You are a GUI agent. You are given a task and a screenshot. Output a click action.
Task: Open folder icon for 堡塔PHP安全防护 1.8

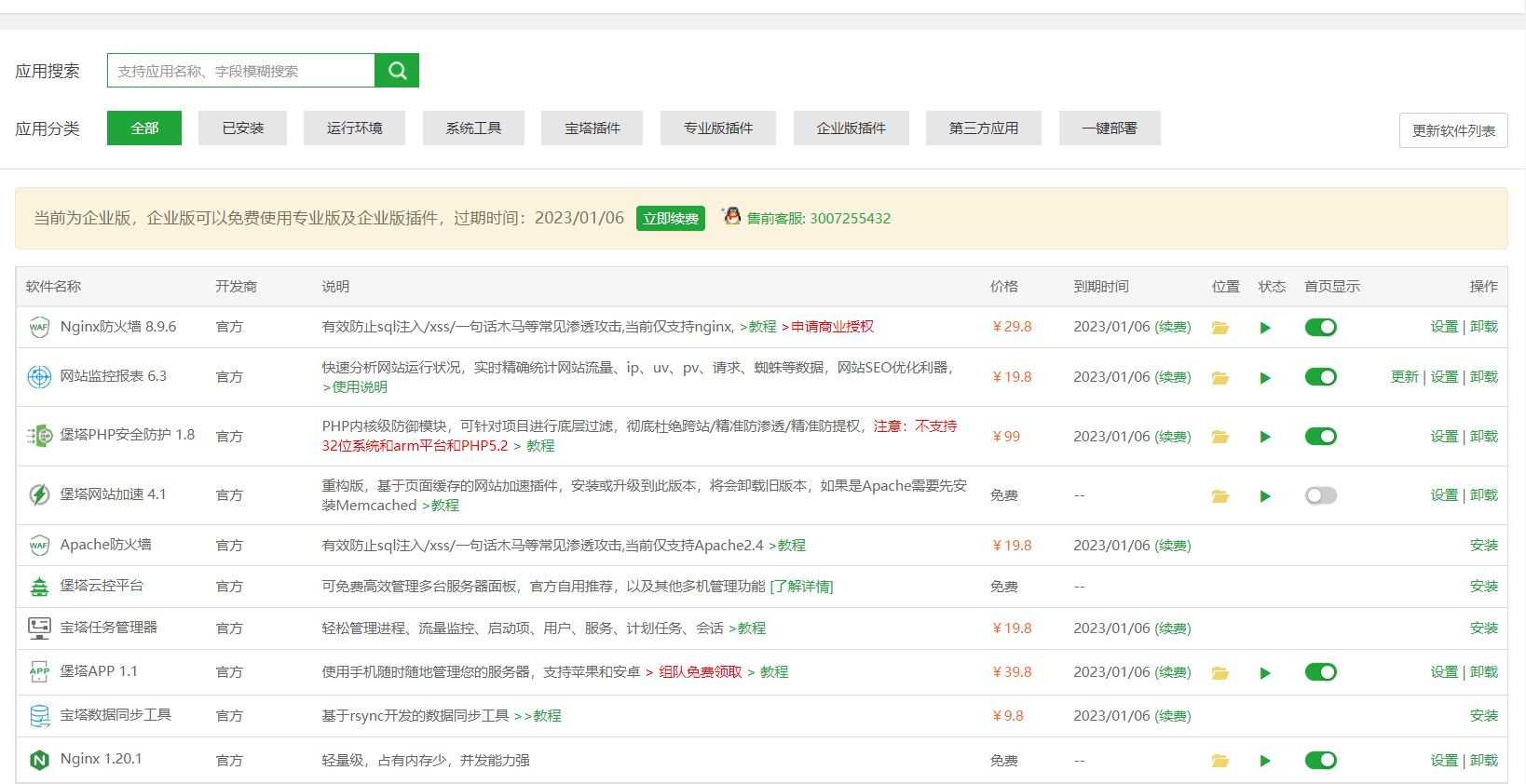click(x=1220, y=437)
